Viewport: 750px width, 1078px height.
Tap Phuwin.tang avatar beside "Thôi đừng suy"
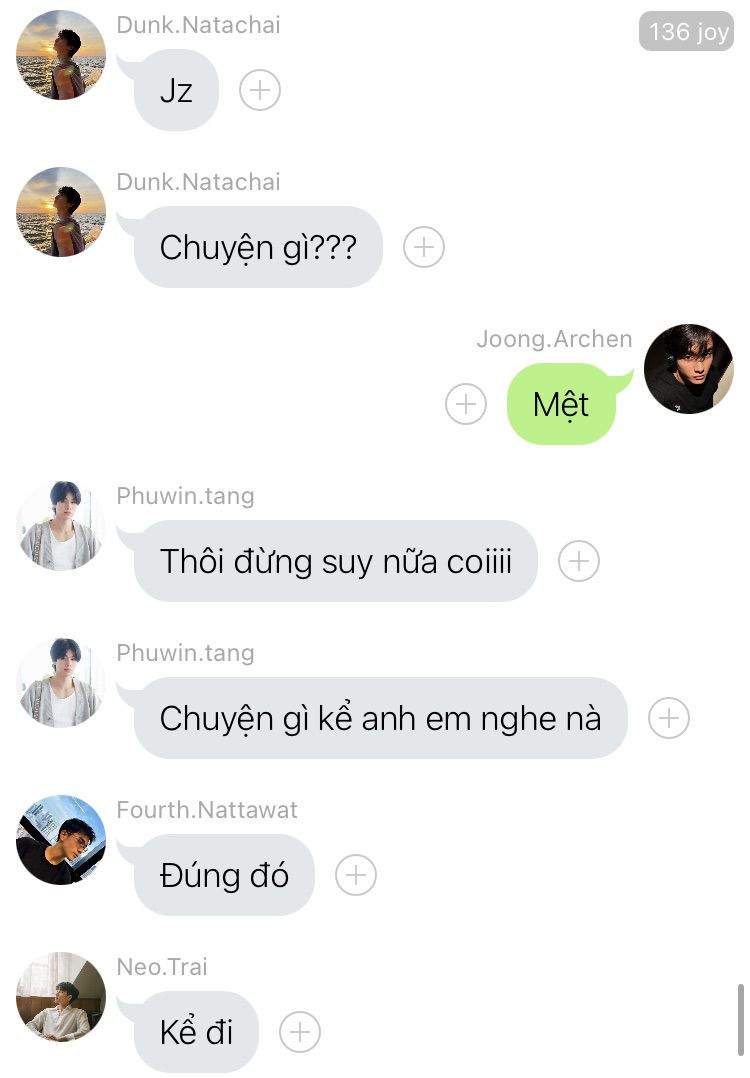tap(61, 526)
